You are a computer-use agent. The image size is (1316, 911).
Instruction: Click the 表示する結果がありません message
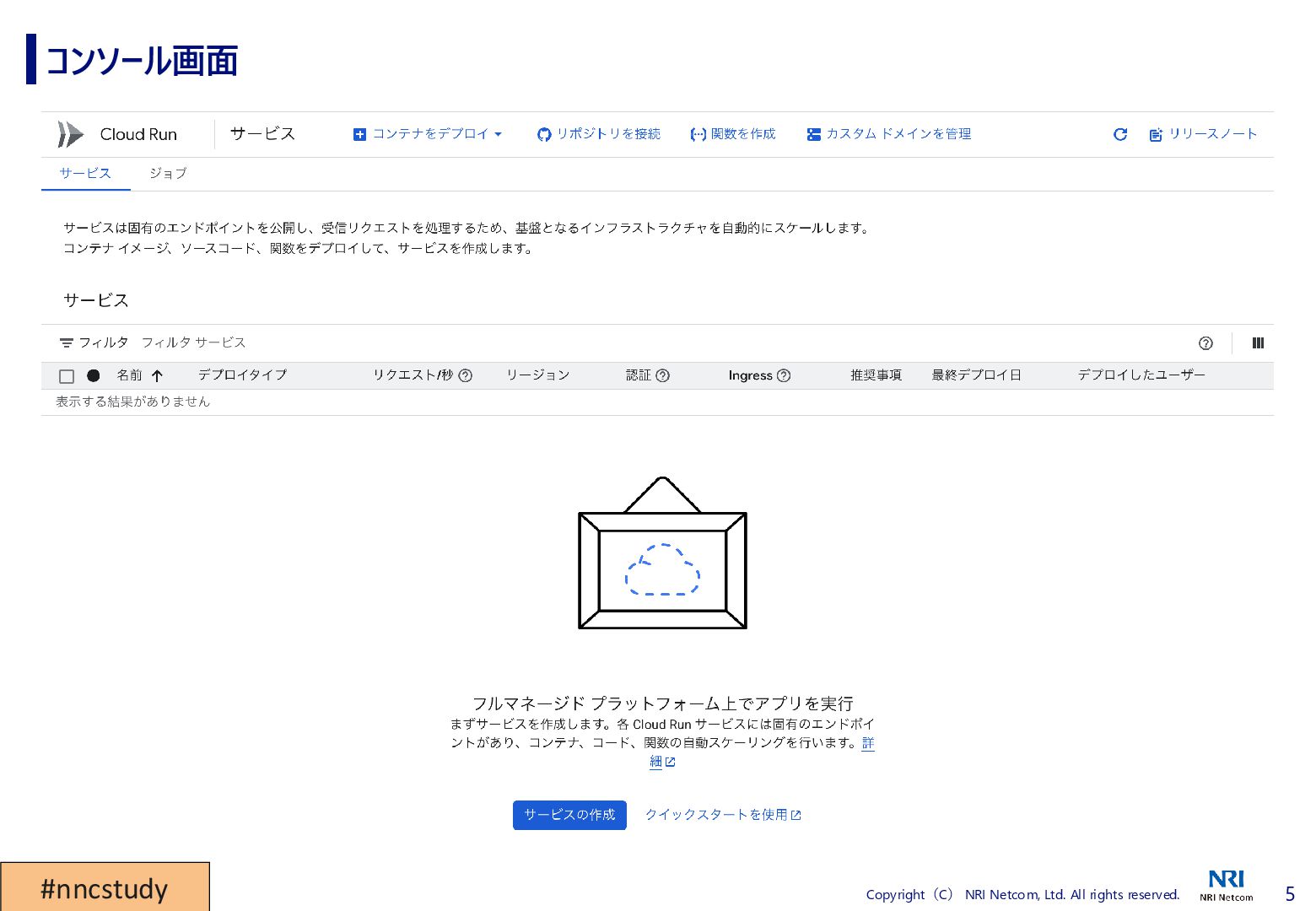tap(132, 402)
